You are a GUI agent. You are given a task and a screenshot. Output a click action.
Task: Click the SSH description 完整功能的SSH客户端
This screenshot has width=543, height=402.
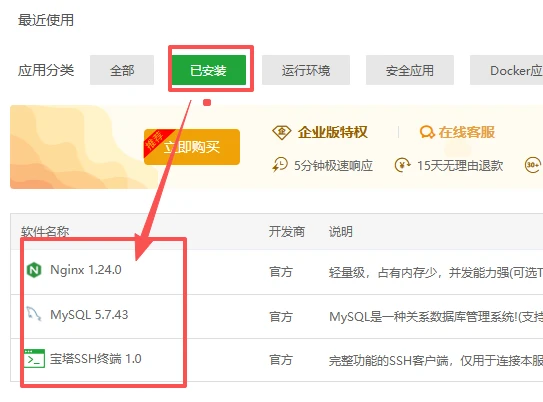point(436,361)
